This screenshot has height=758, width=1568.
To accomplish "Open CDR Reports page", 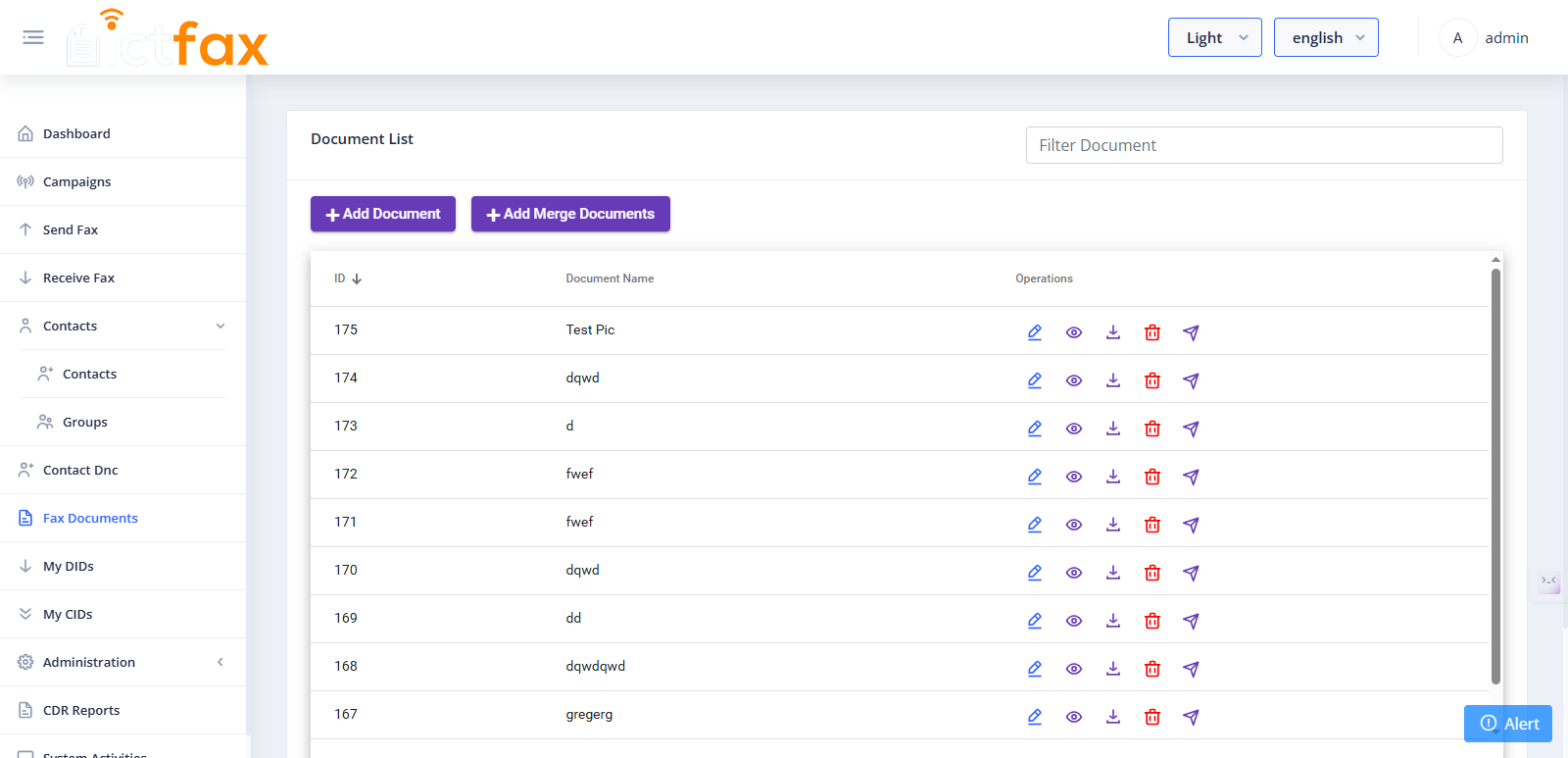I will pyautogui.click(x=122, y=710).
